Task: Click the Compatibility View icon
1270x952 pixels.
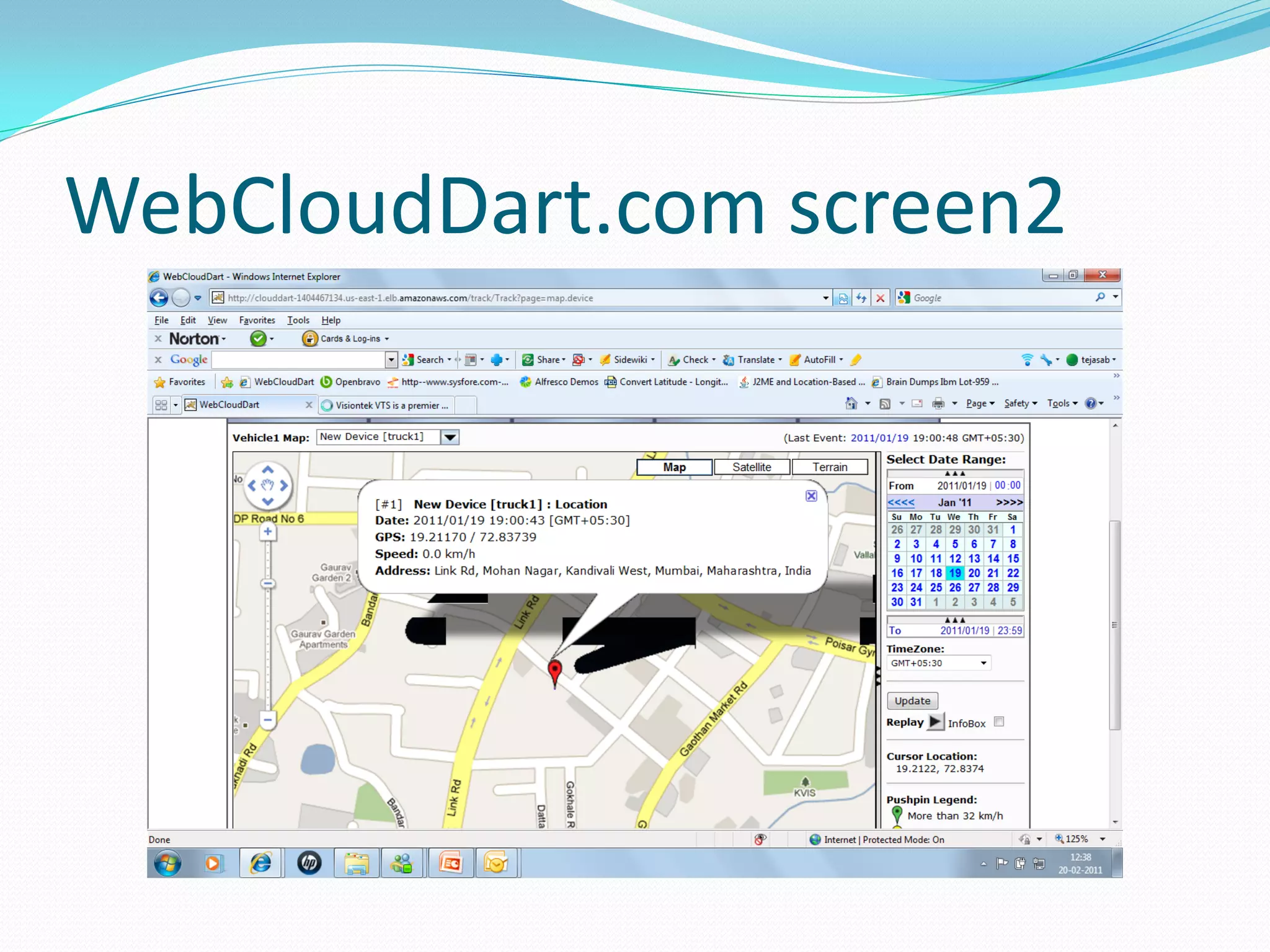Action: click(x=843, y=298)
